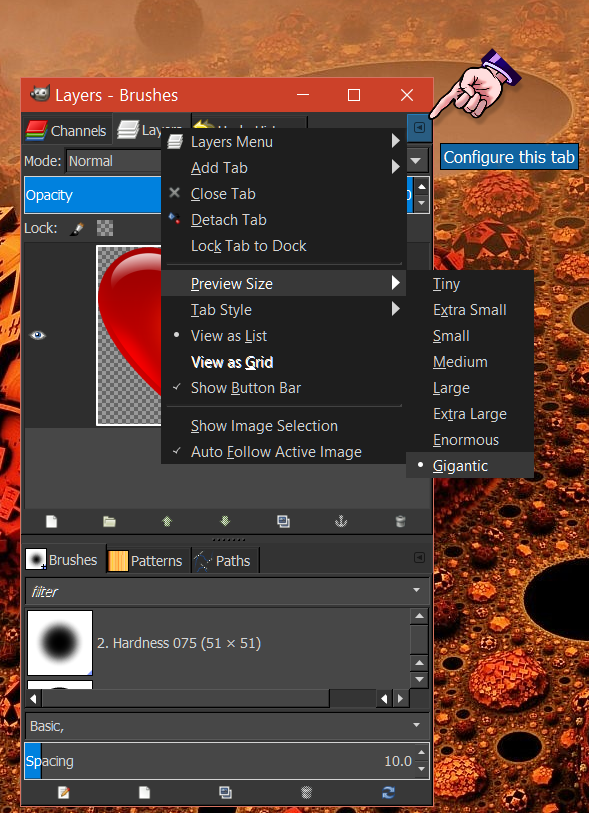Refresh brushes with the blue refresh icon
The height and width of the screenshot is (813, 589).
(388, 792)
